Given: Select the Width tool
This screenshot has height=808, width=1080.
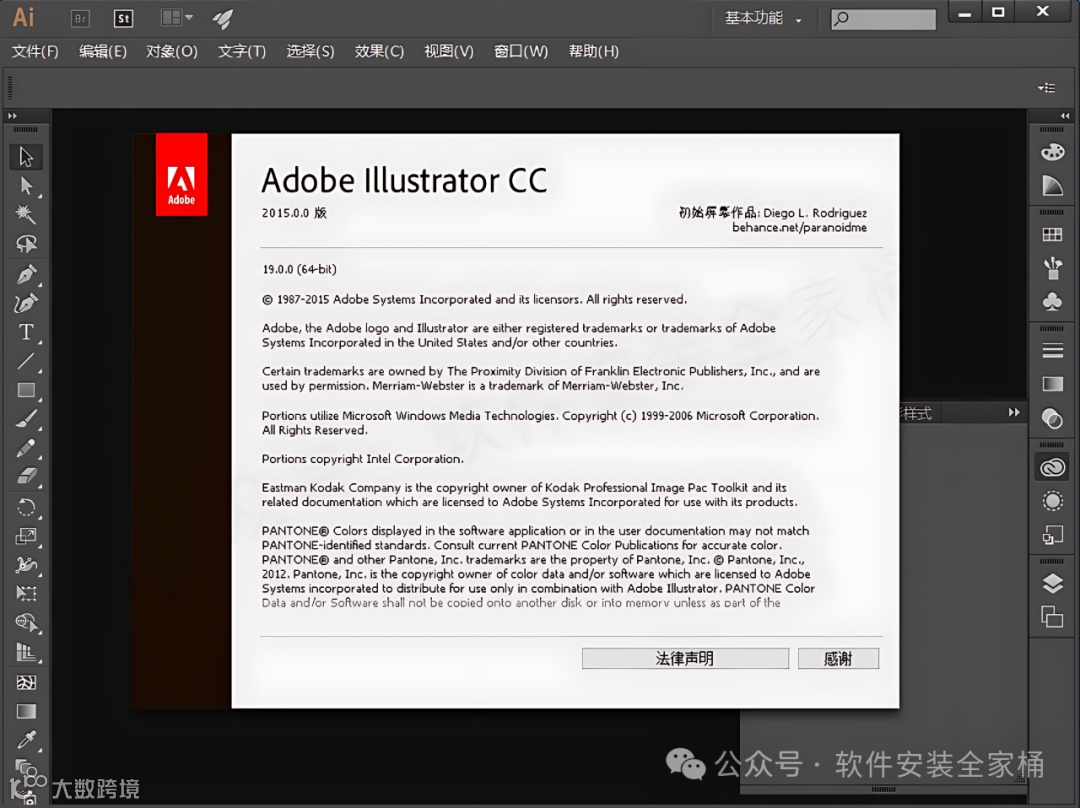Looking at the screenshot, I should click(26, 565).
